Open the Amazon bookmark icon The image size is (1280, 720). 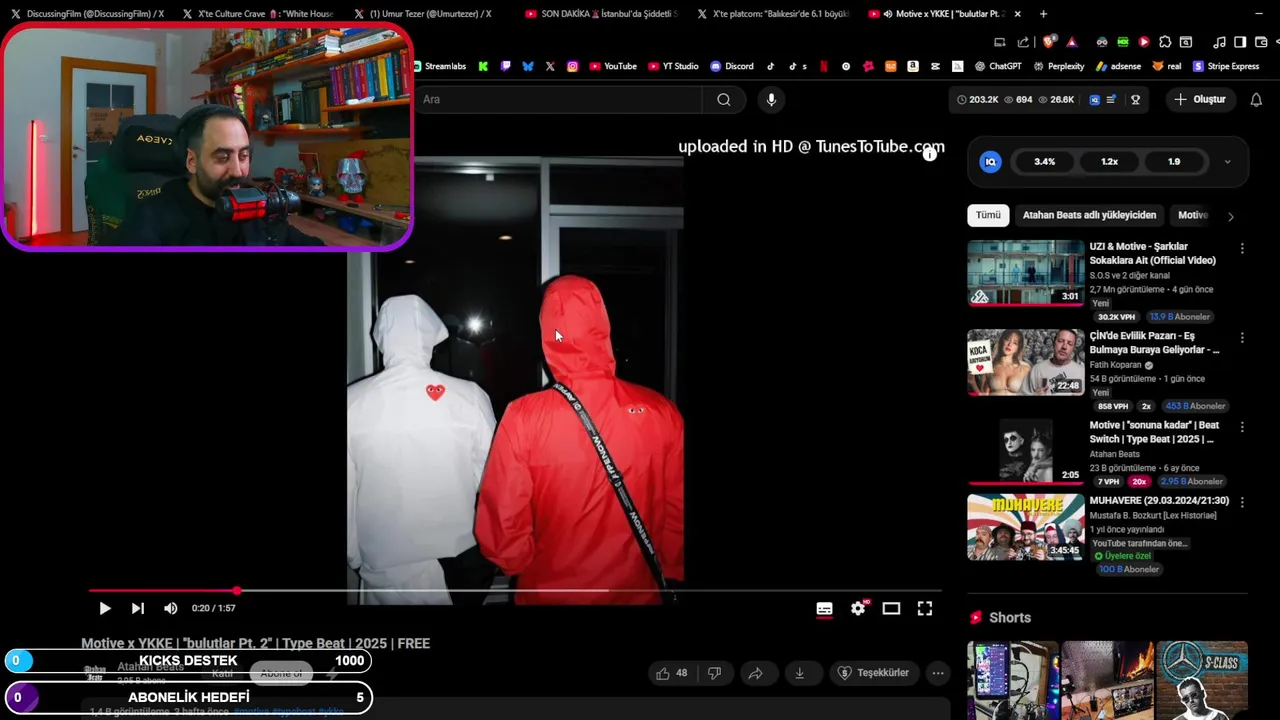point(913,66)
